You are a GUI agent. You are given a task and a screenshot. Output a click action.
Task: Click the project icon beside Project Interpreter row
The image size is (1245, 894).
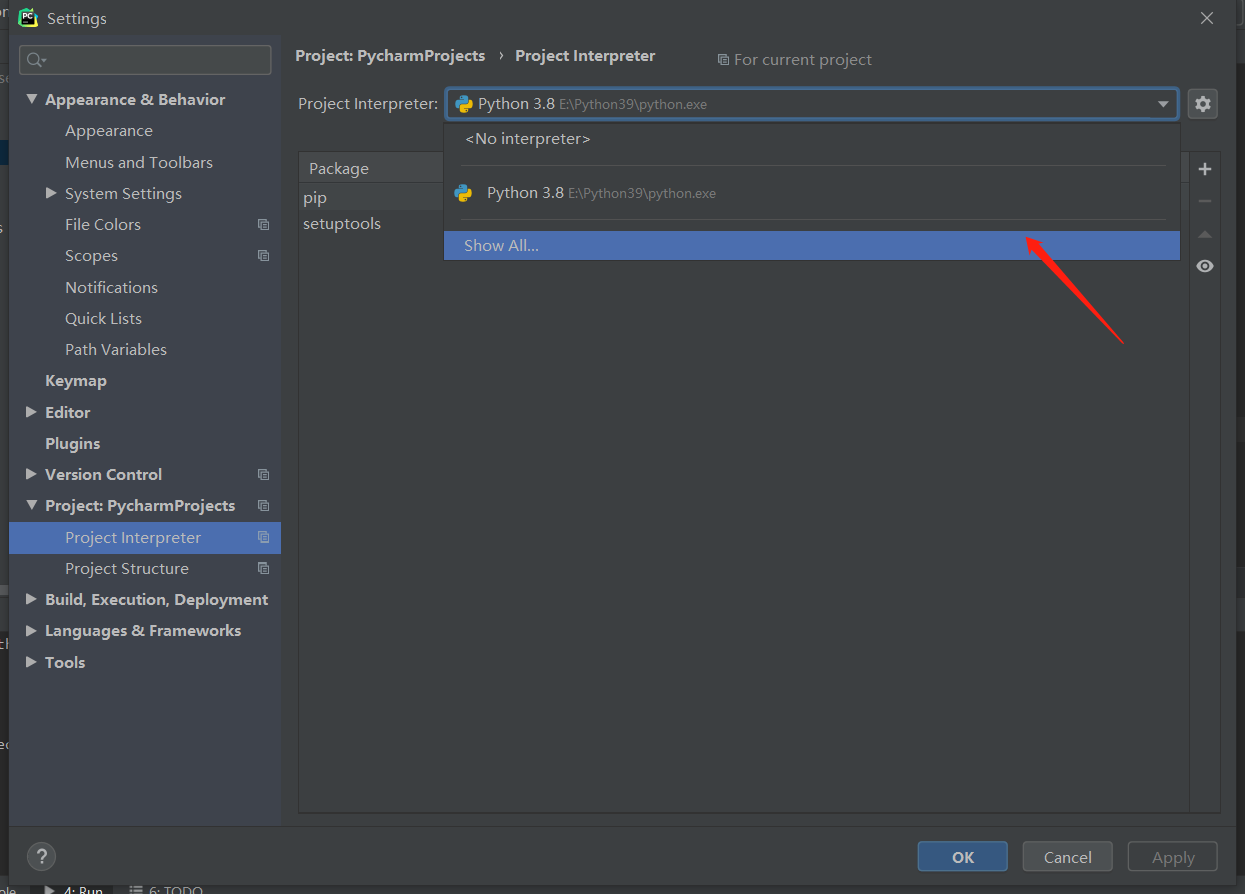pyautogui.click(x=264, y=538)
